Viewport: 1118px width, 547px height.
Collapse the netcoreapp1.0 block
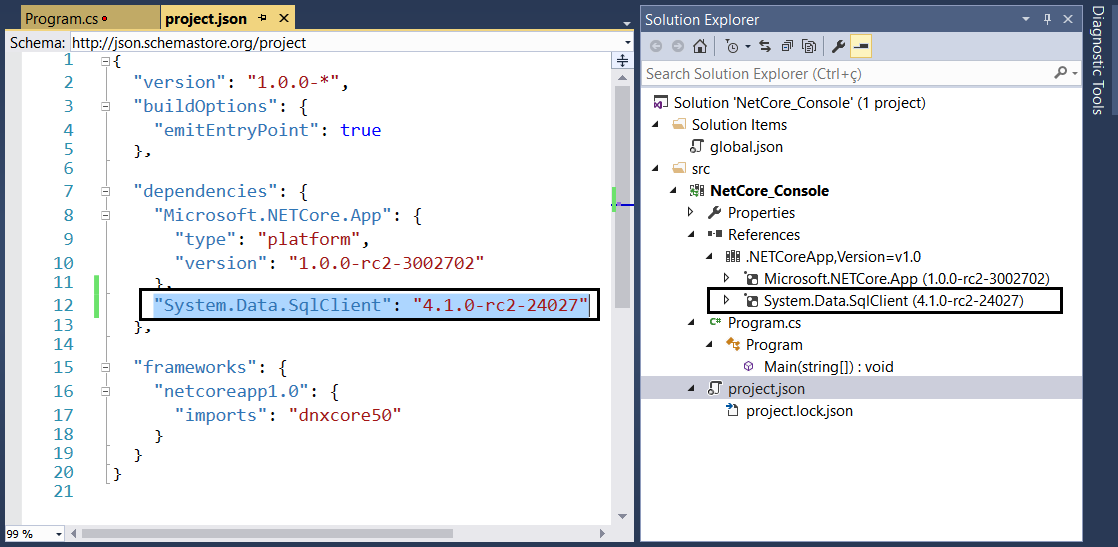pyautogui.click(x=106, y=391)
